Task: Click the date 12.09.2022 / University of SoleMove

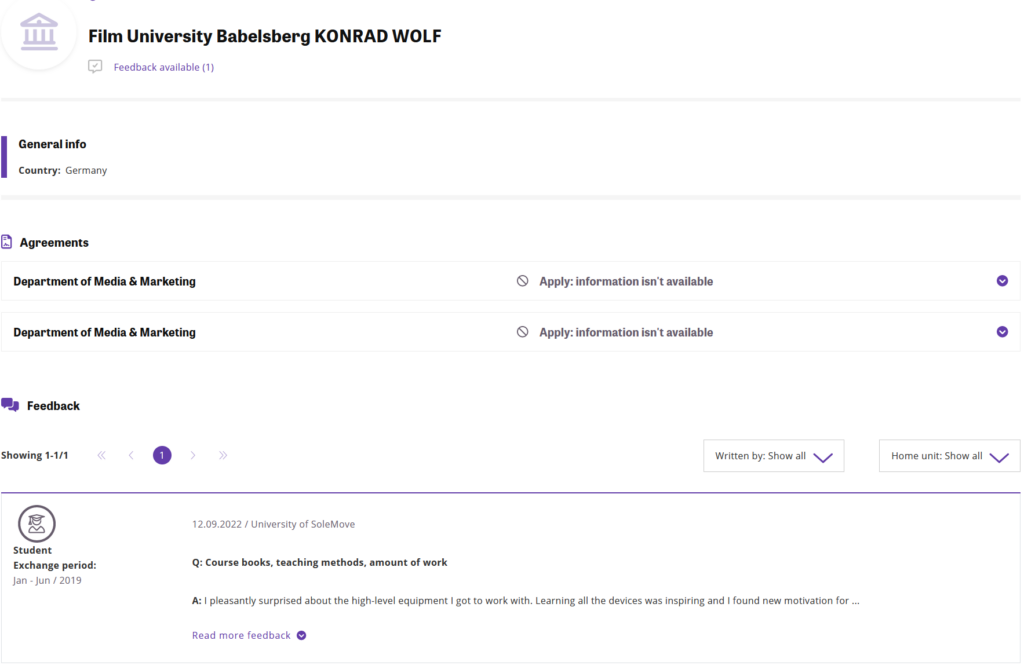Action: click(274, 524)
